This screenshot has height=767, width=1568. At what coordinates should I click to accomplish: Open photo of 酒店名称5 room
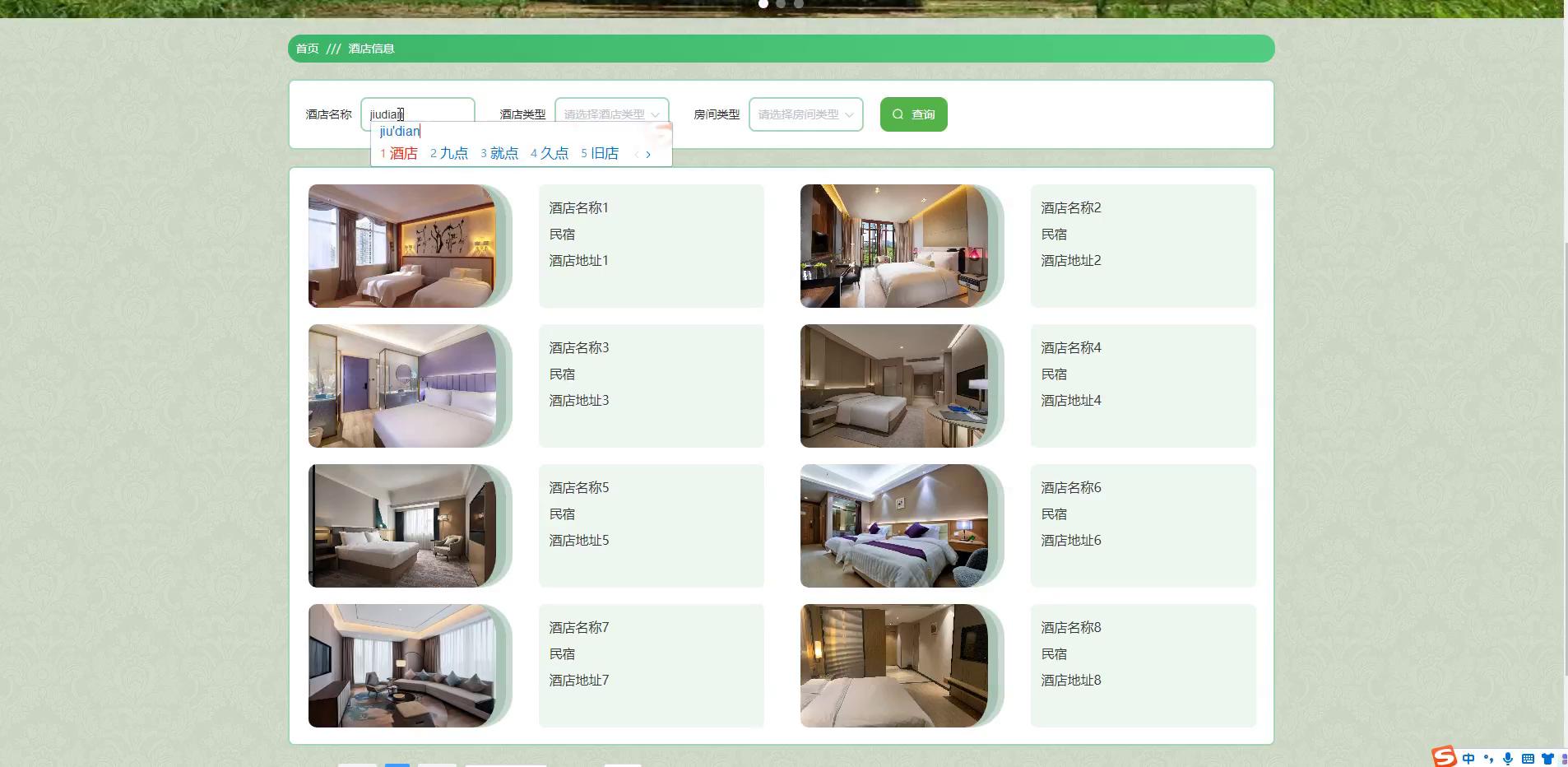tap(402, 526)
